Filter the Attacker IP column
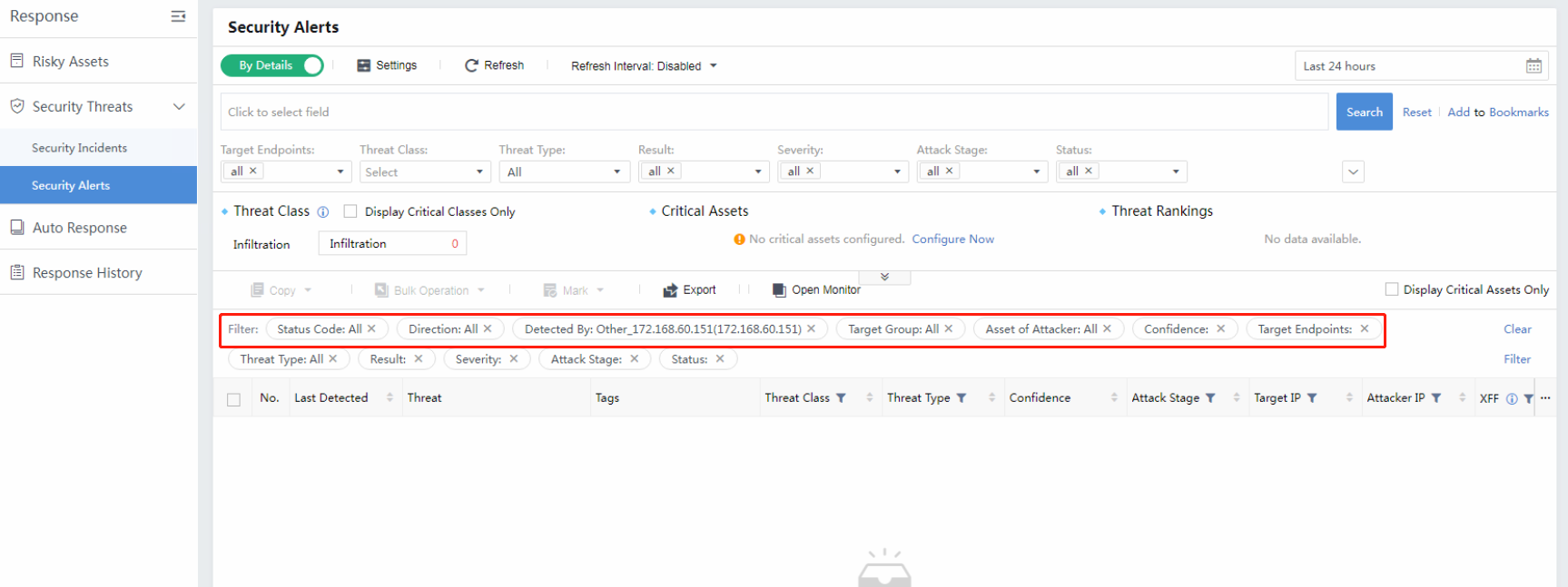The width and height of the screenshot is (1568, 587). [x=1436, y=398]
